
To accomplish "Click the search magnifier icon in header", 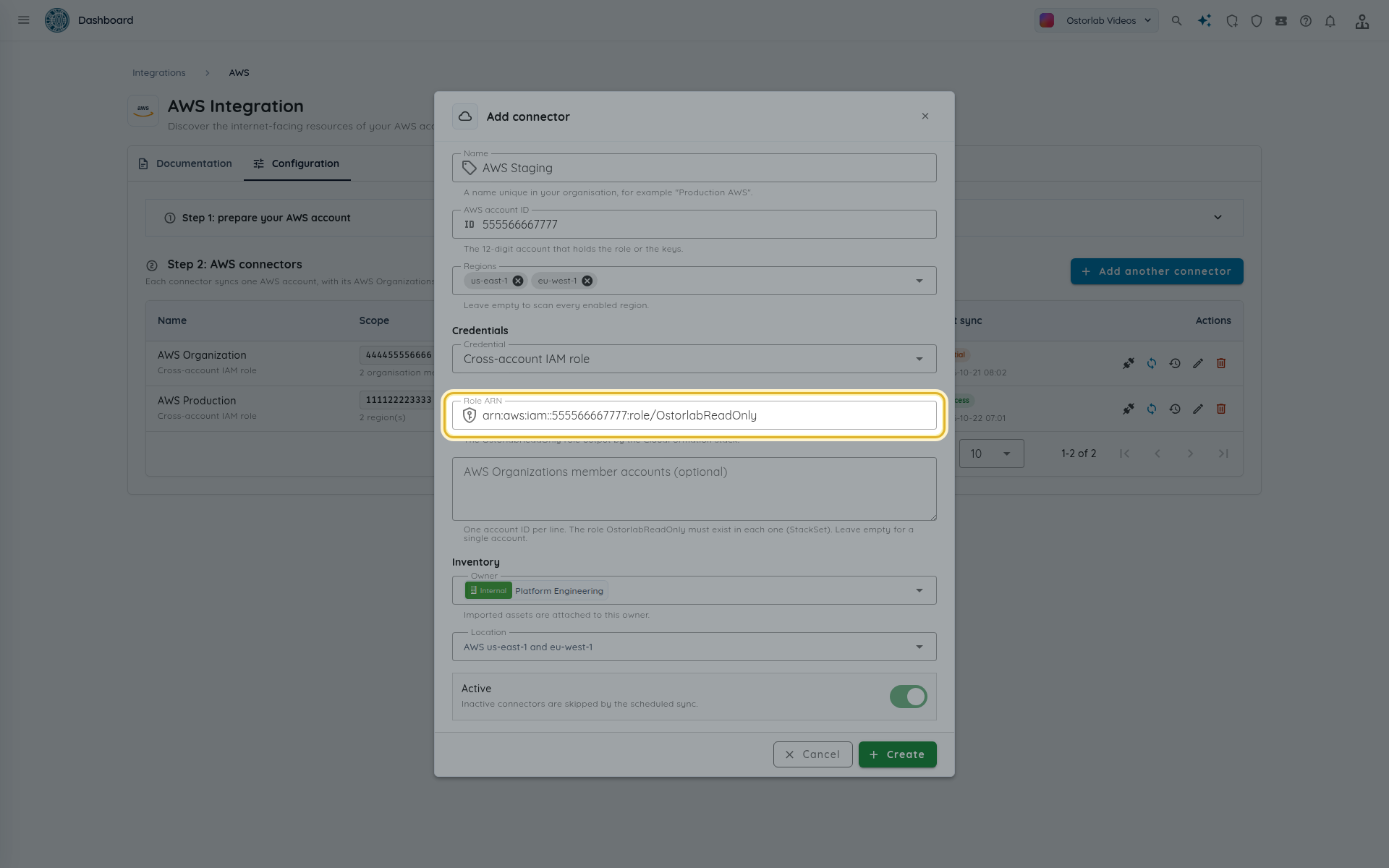I will 1177,21.
